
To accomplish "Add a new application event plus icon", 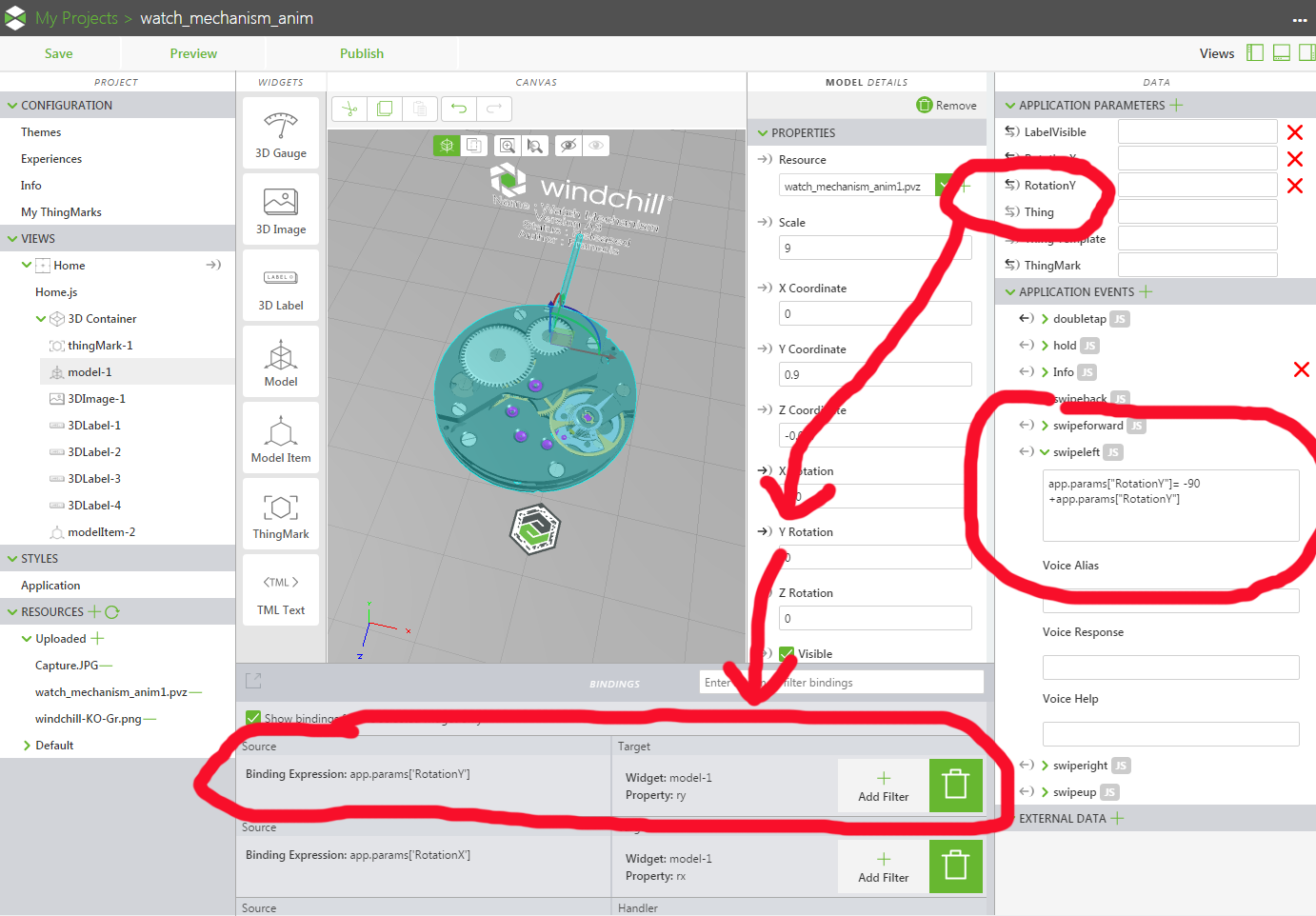I will [x=1146, y=291].
